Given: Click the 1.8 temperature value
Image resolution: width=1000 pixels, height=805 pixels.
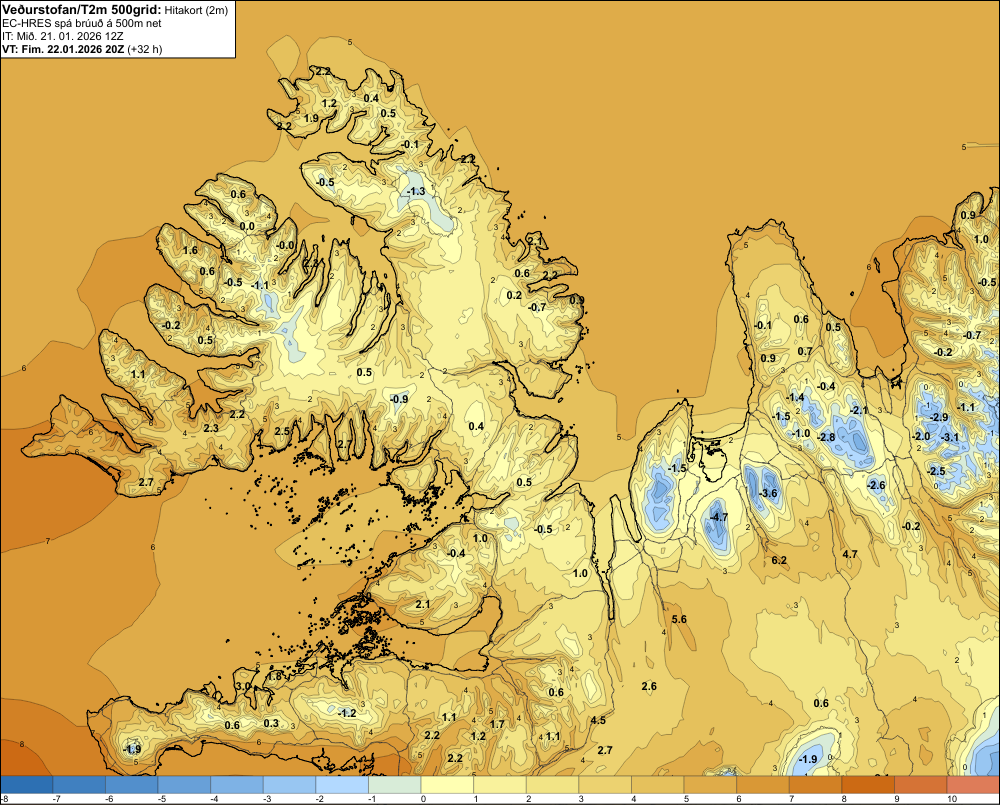Looking at the screenshot, I should [x=275, y=676].
